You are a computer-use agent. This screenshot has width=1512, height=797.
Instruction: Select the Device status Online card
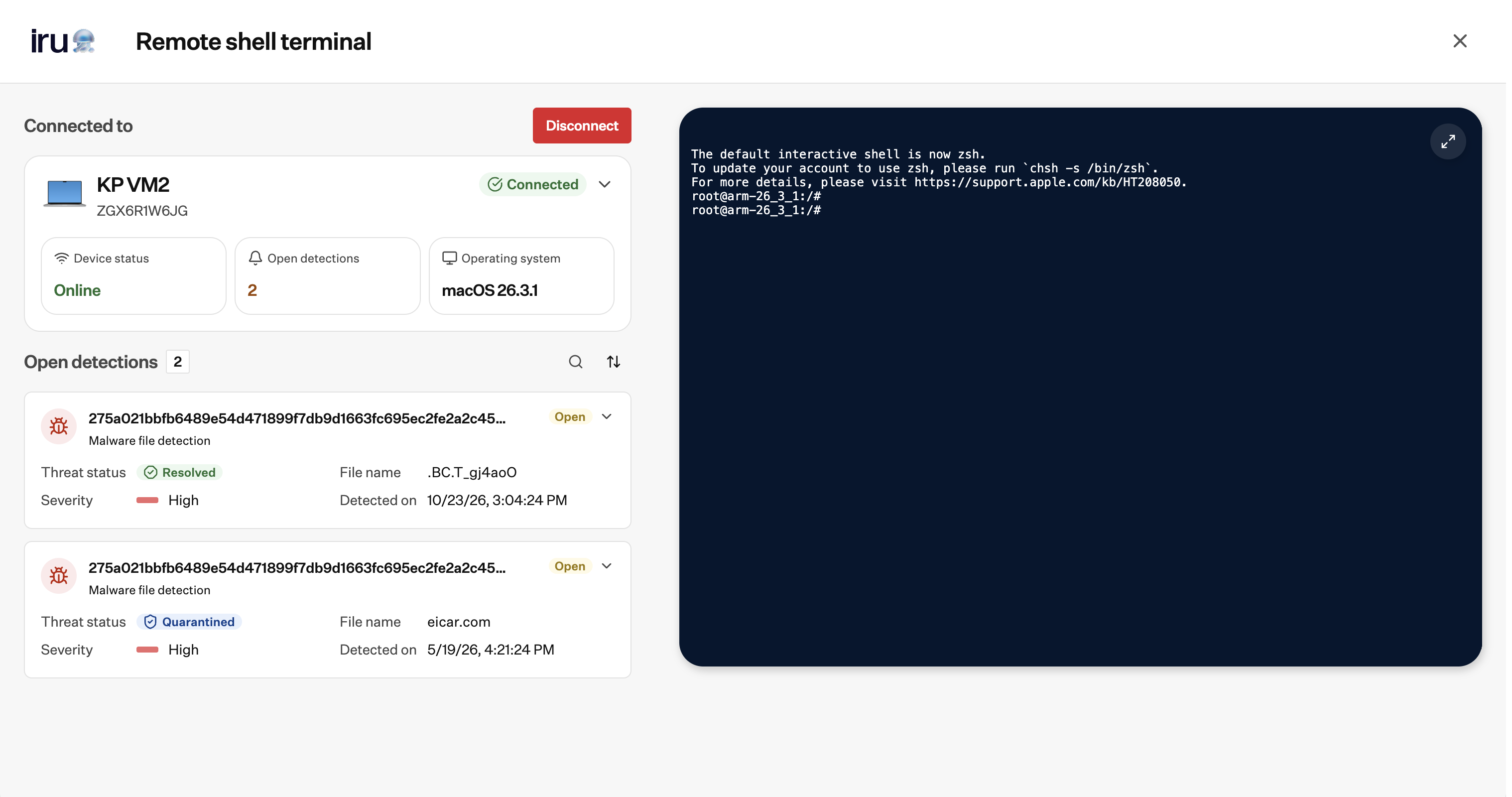(134, 276)
